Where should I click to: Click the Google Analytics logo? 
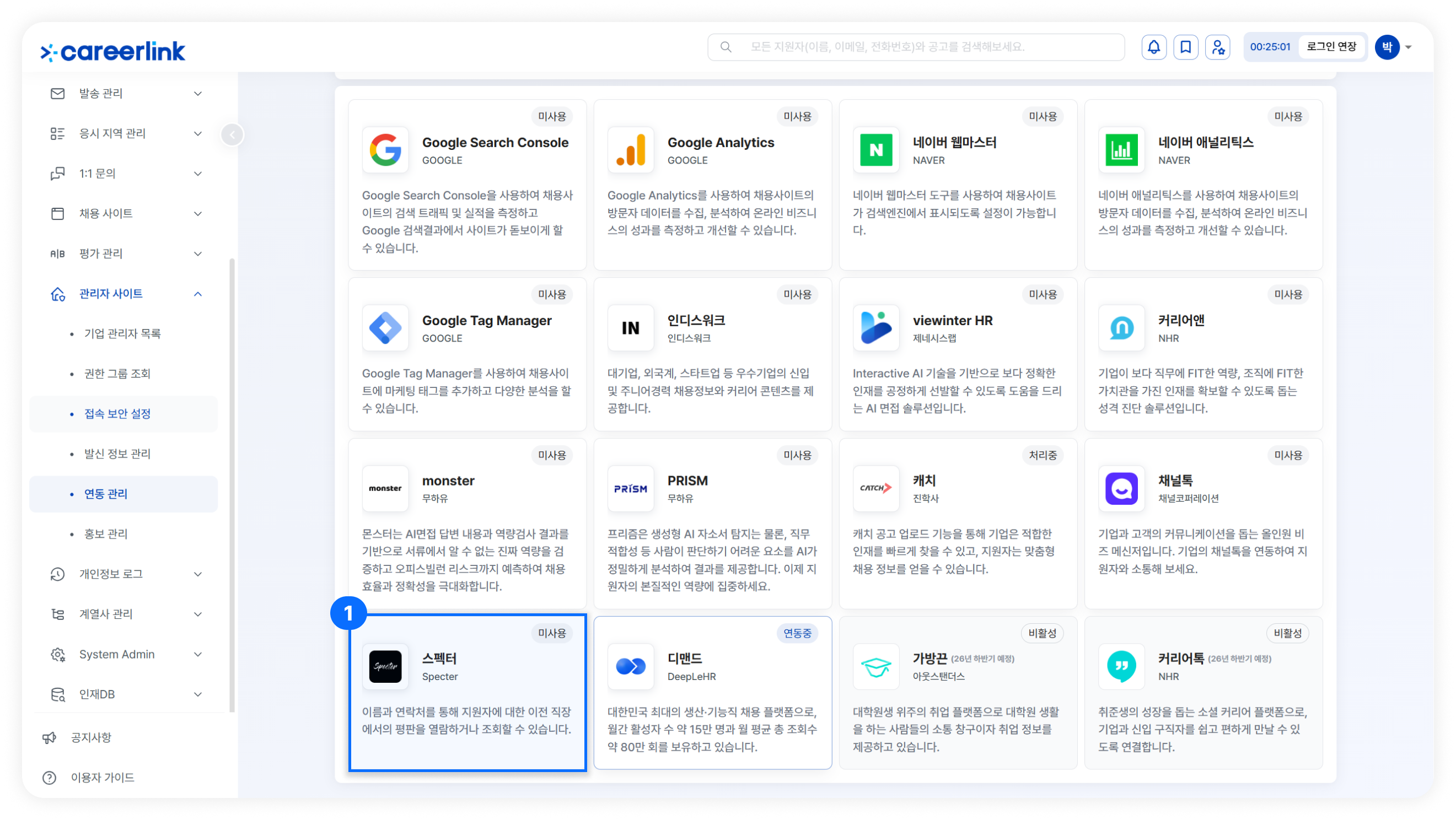[631, 150]
